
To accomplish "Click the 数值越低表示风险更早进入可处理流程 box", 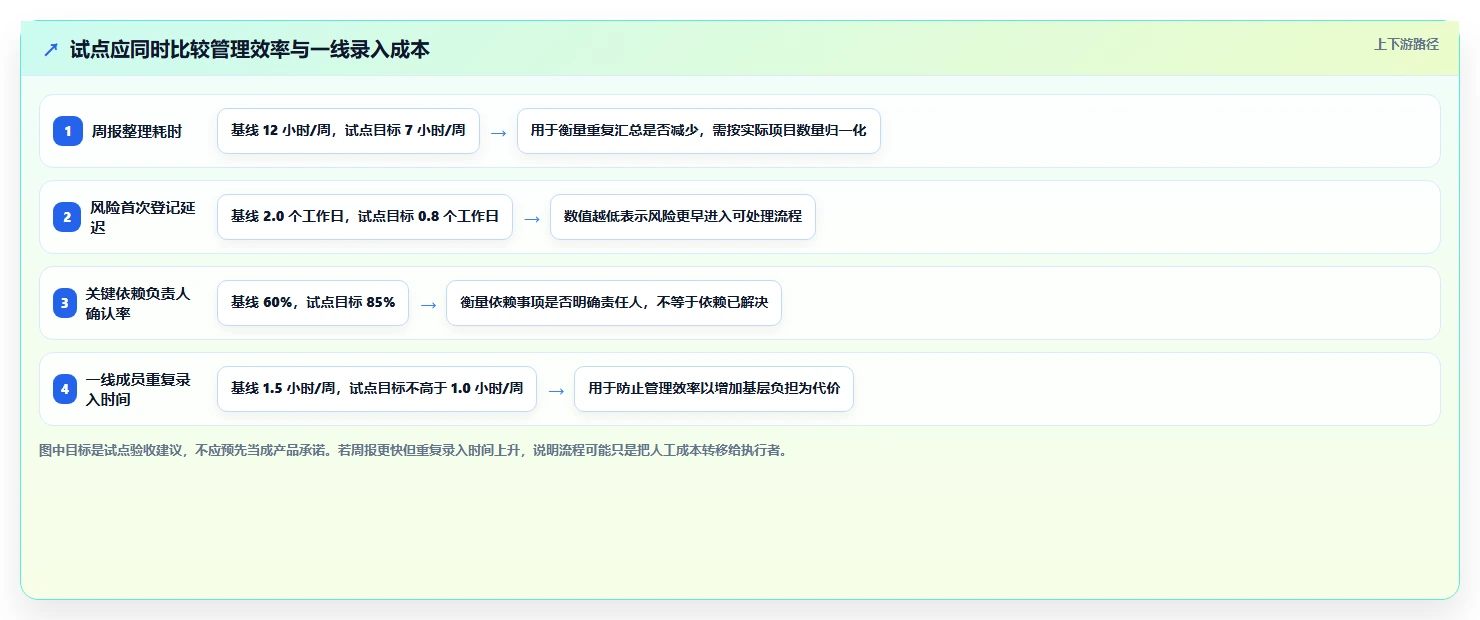I will (x=683, y=217).
